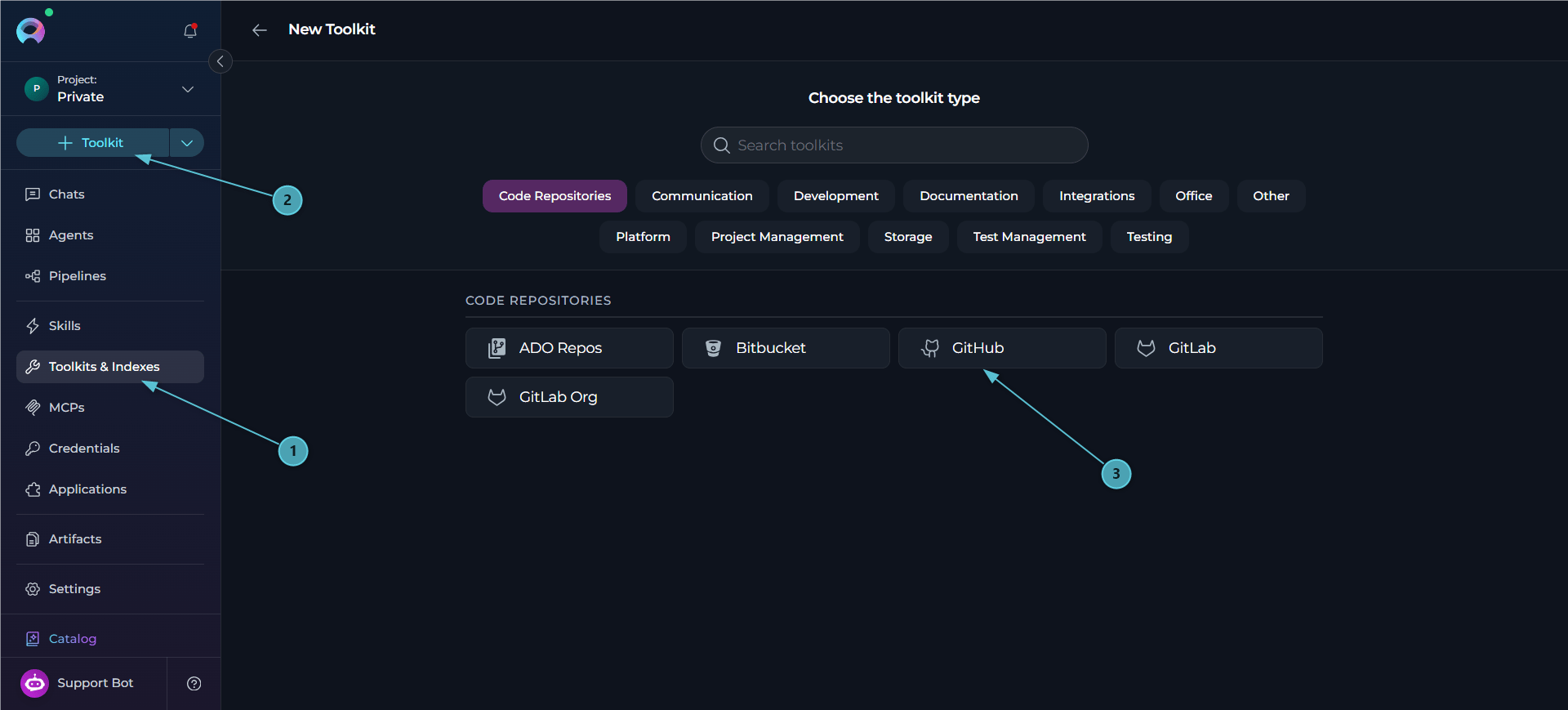Choose the Bitbucket toolkit
Image resolution: width=1568 pixels, height=710 pixels.
(x=786, y=348)
